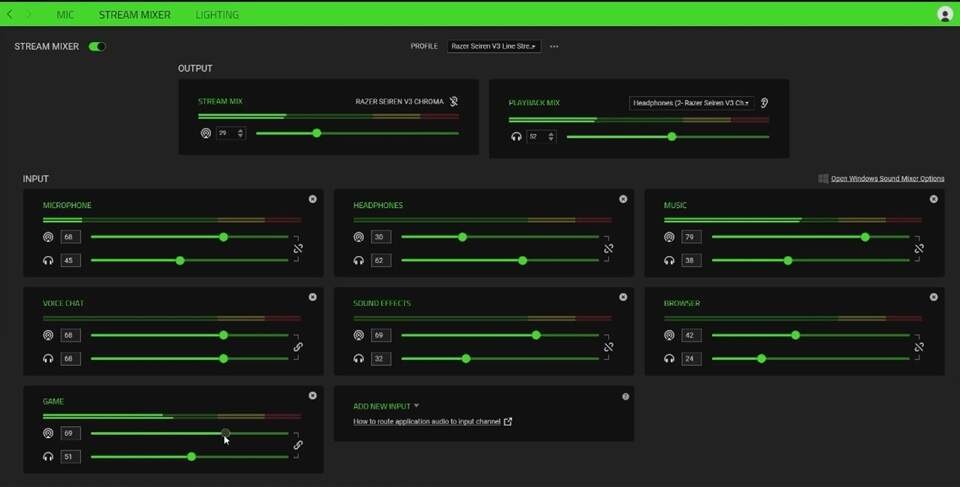Click Game playback volume field 51
The width and height of the screenshot is (960, 487).
click(70, 456)
